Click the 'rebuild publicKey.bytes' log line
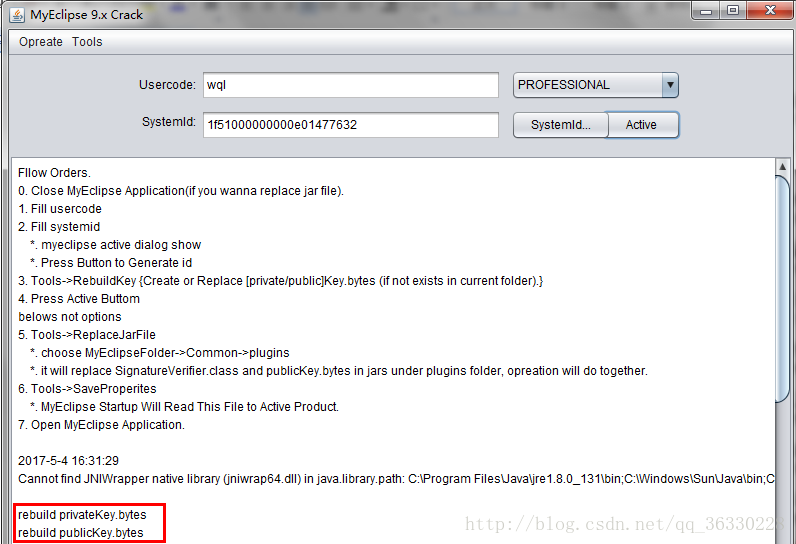This screenshot has width=796, height=544. (81, 533)
